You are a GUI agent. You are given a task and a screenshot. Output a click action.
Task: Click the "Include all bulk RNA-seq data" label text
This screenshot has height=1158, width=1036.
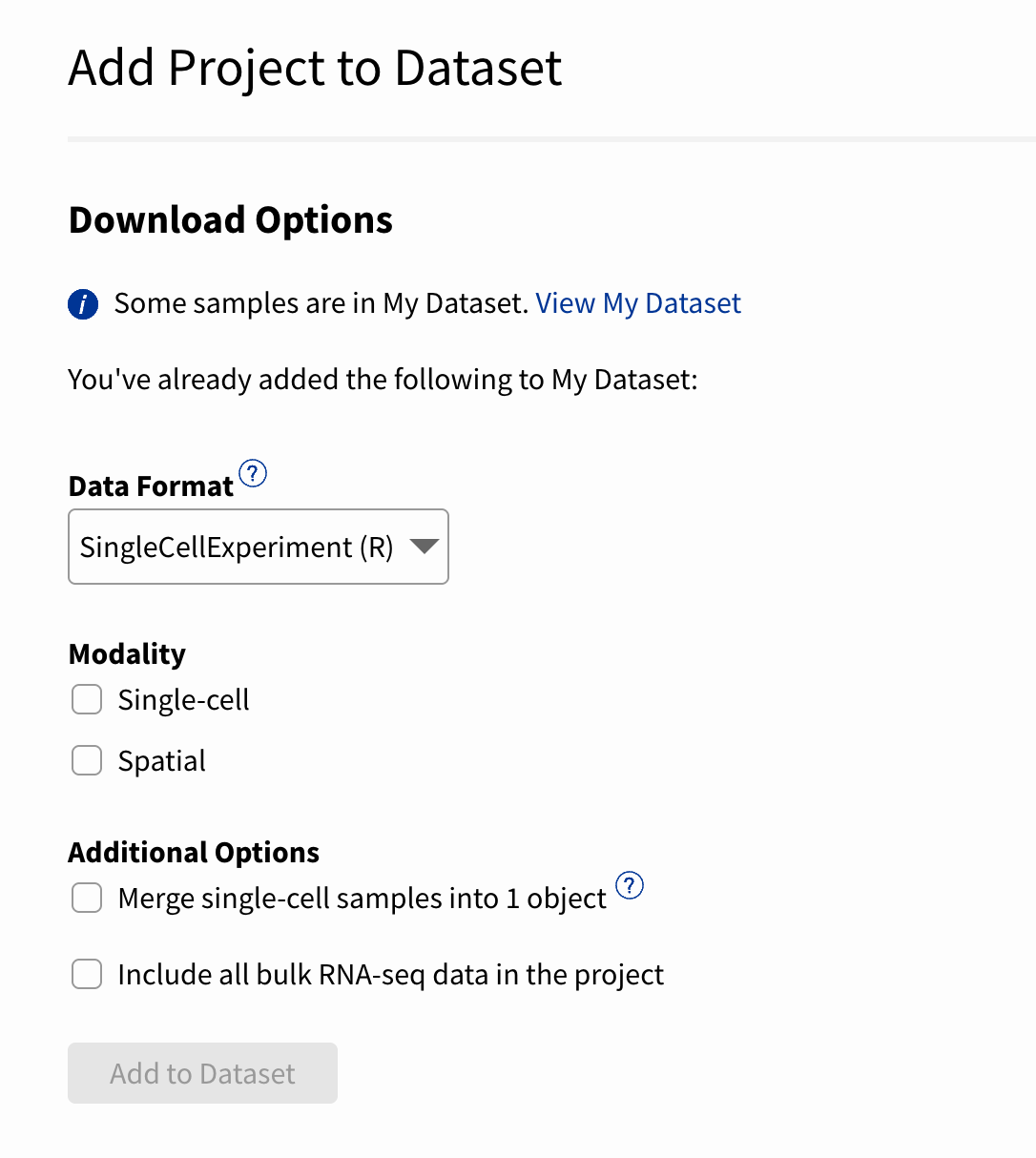click(x=390, y=975)
